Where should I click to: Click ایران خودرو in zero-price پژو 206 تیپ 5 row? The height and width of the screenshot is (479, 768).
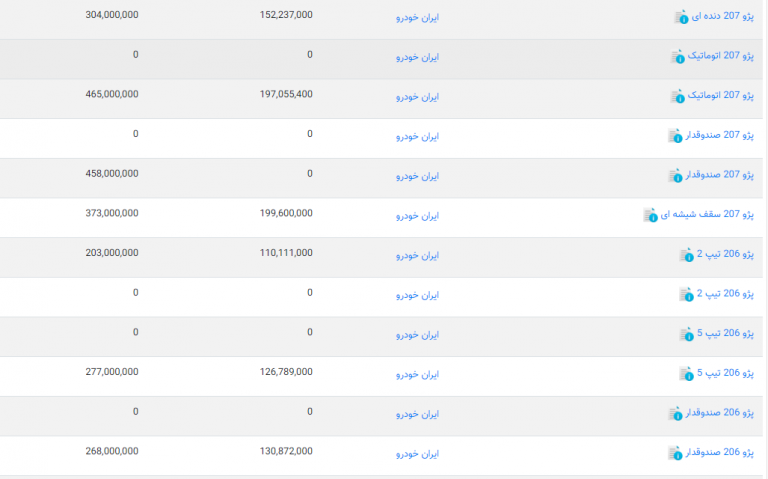tap(417, 335)
